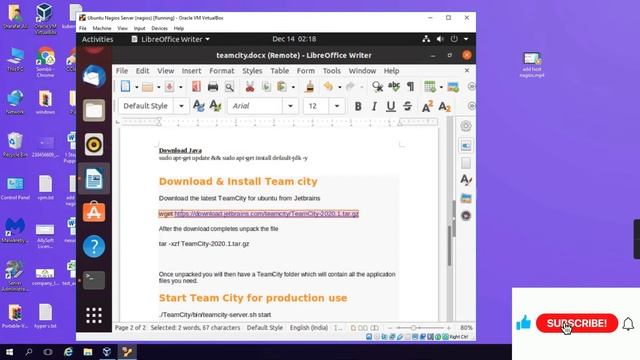The image size is (640, 360).
Task: Open sidebar Navigator compass icon
Action: [466, 216]
